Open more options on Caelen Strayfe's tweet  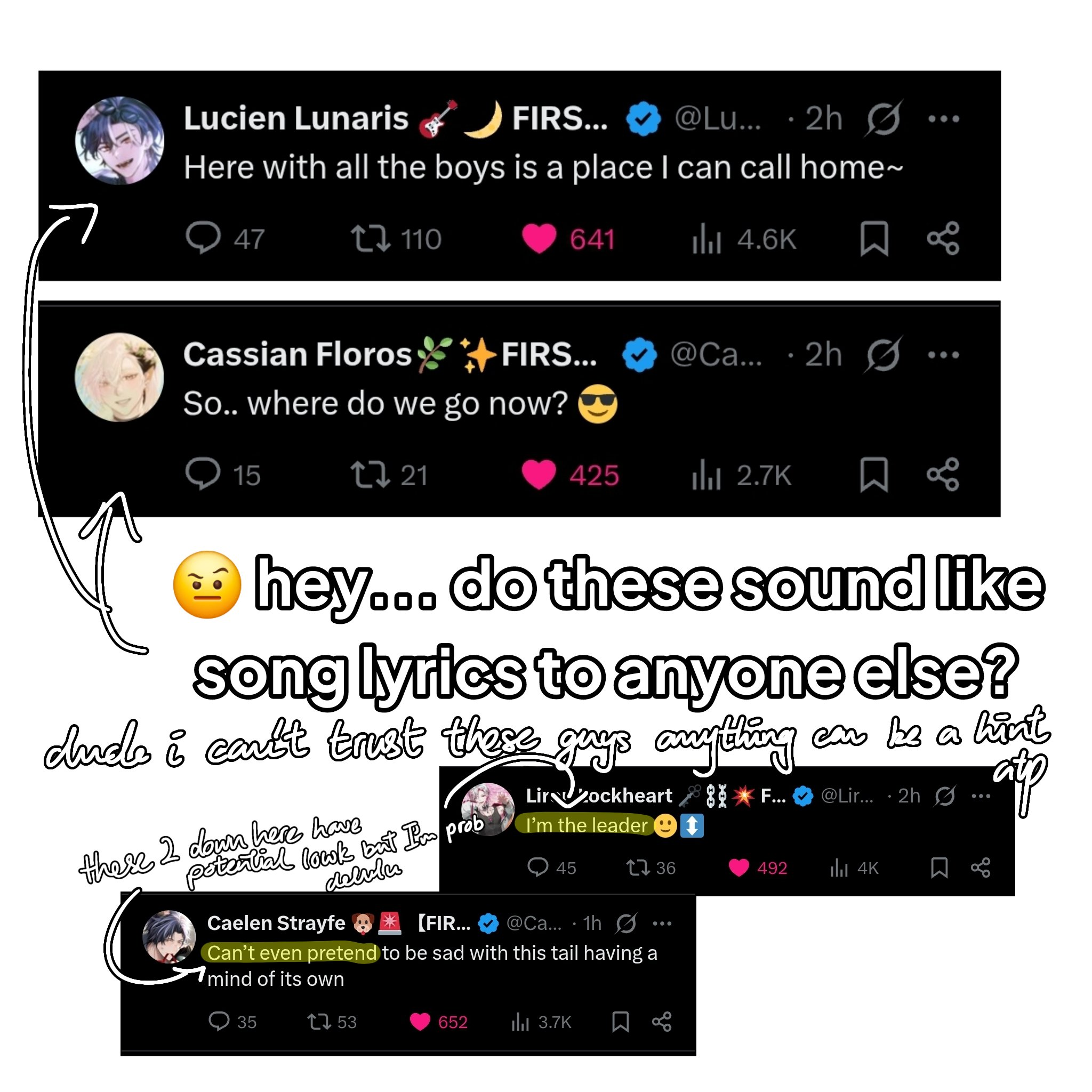(662, 924)
